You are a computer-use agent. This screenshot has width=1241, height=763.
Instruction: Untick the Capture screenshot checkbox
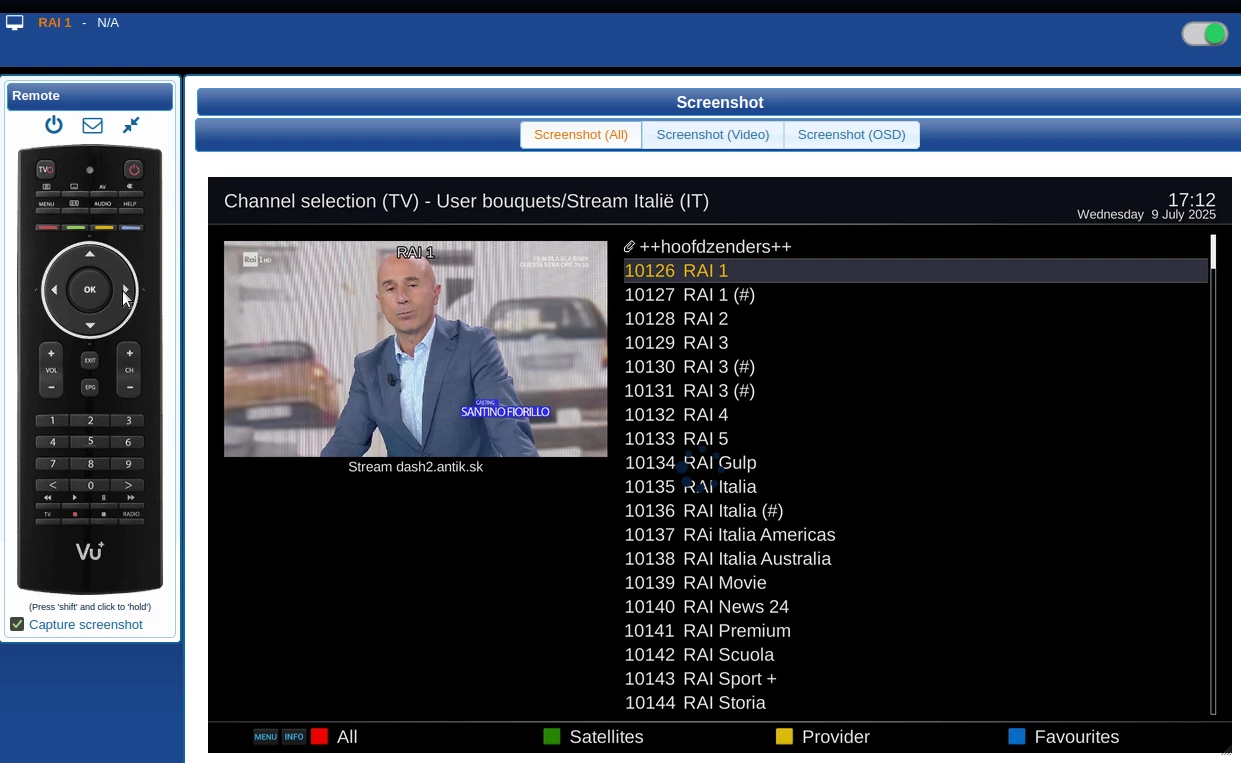point(17,625)
